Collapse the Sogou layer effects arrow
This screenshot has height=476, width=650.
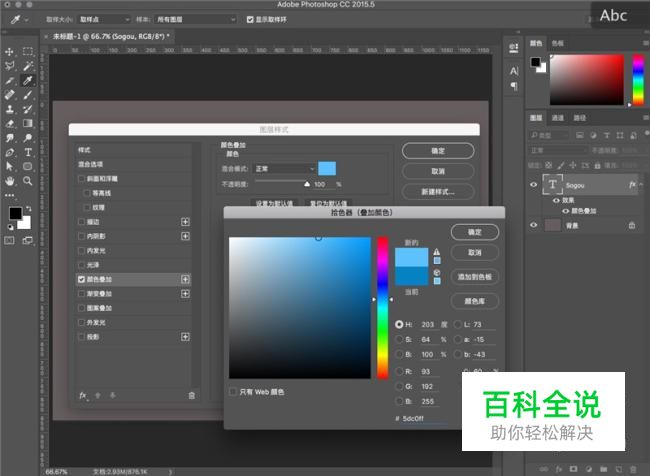click(x=642, y=185)
